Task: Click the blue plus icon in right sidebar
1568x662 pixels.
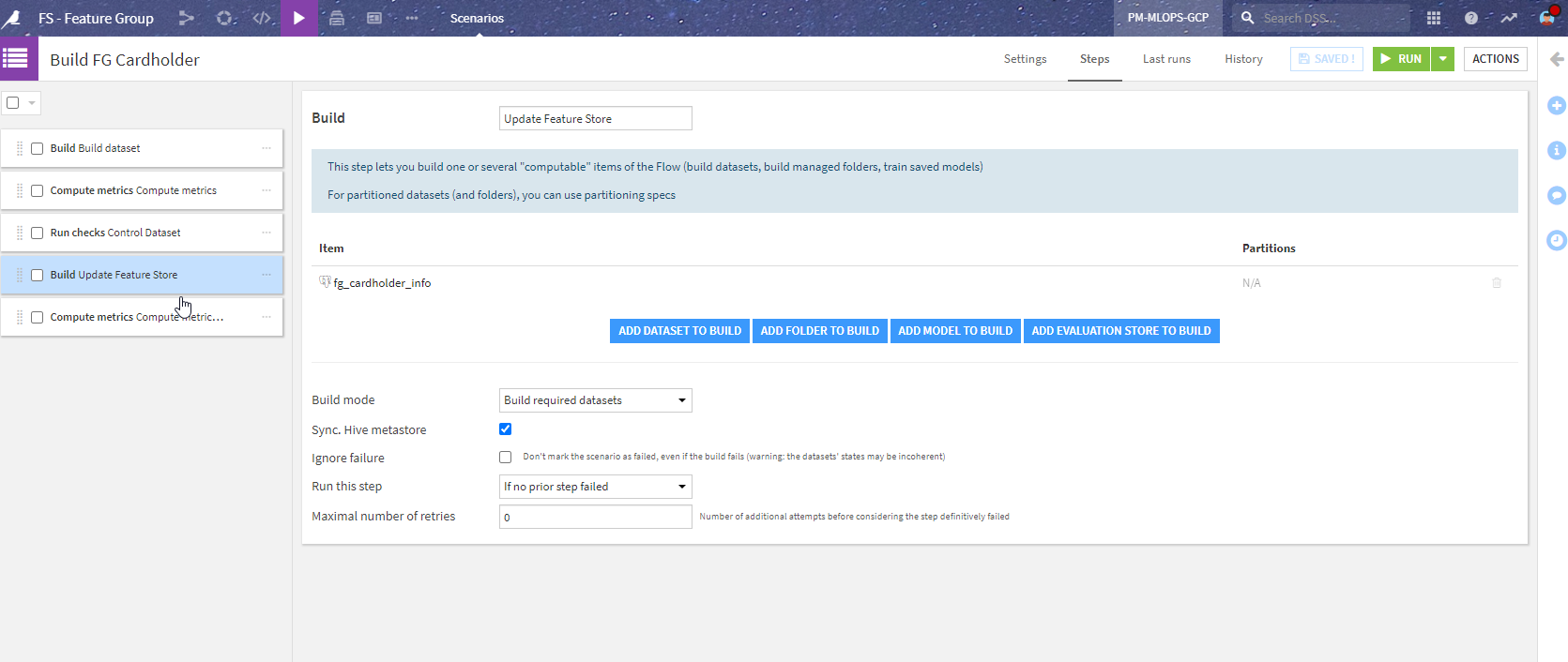Action: [1557, 105]
